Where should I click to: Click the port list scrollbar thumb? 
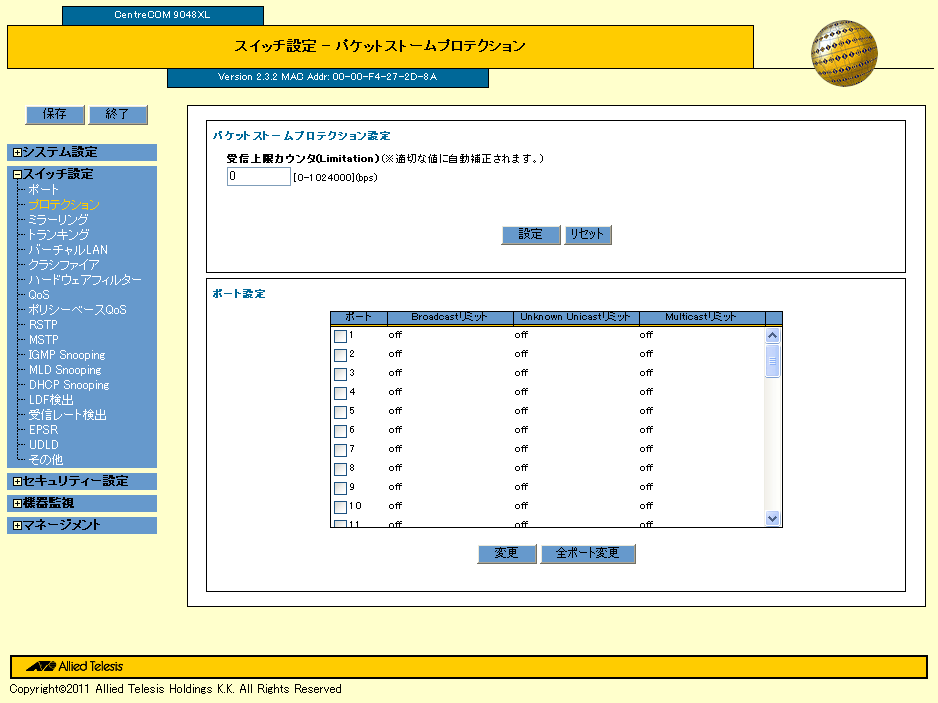[772, 361]
